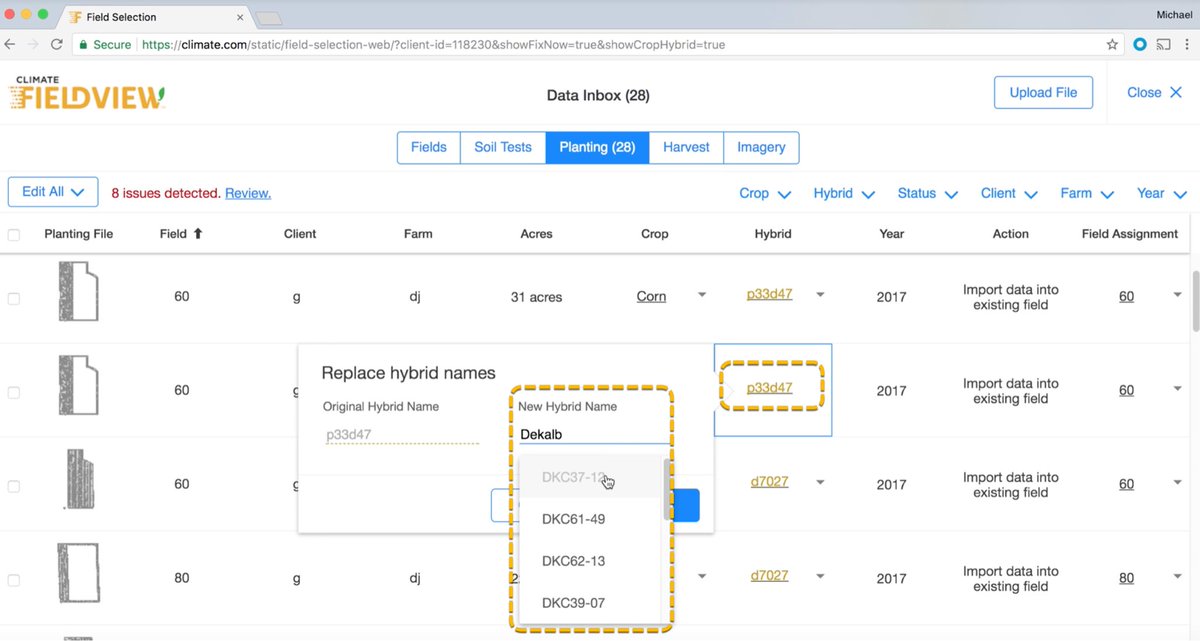Click the third row planting file thumbnail
1200x641 pixels.
coord(78,479)
